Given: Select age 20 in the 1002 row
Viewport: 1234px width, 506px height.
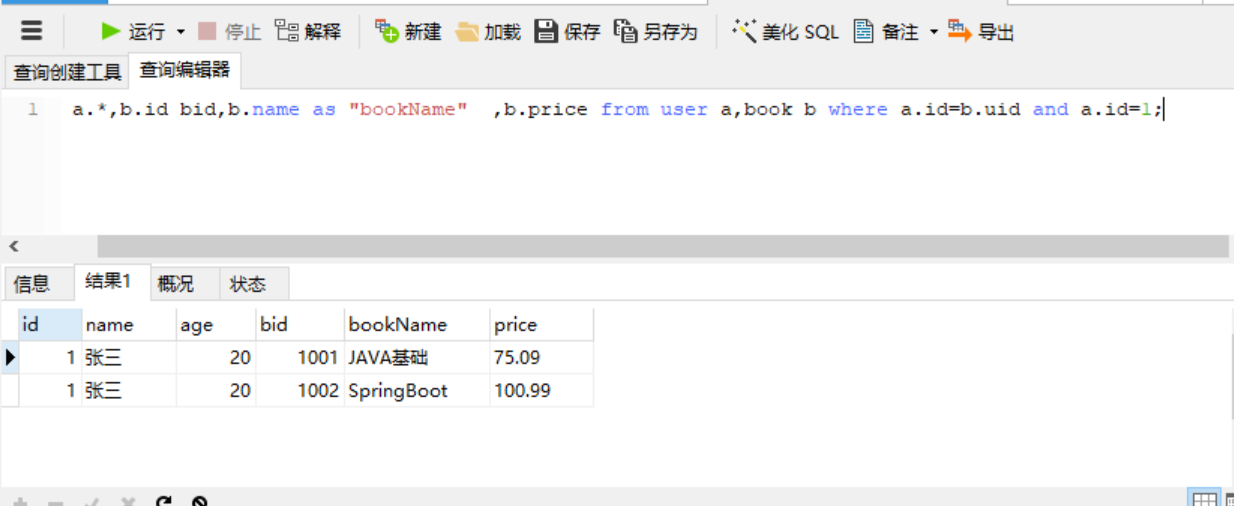Looking at the screenshot, I should click(216, 391).
